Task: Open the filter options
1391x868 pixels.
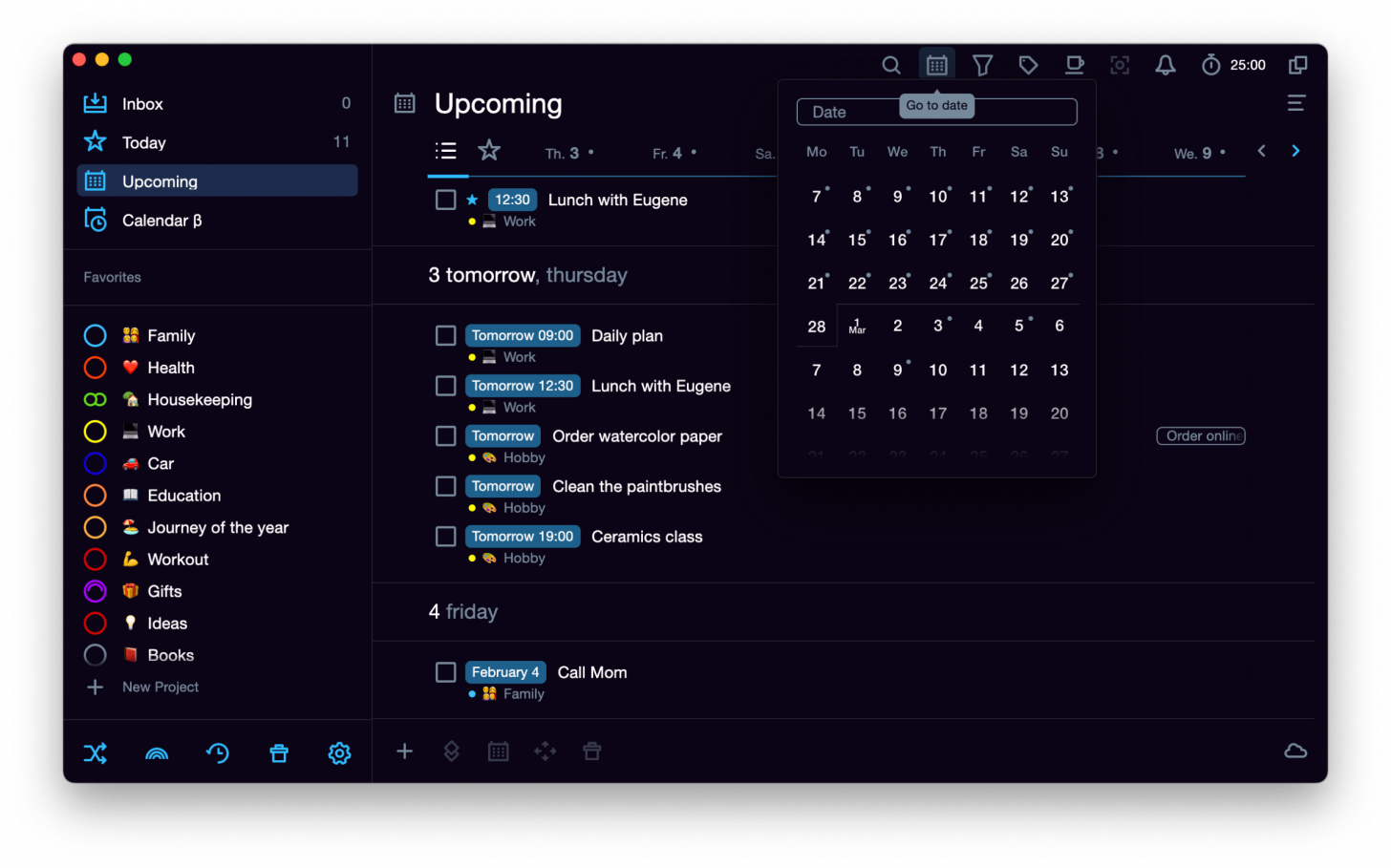Action: point(982,65)
